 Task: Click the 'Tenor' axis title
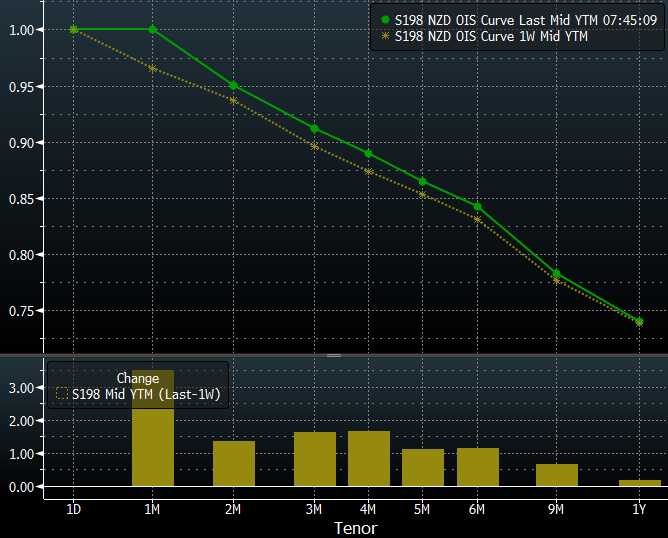coord(356,527)
